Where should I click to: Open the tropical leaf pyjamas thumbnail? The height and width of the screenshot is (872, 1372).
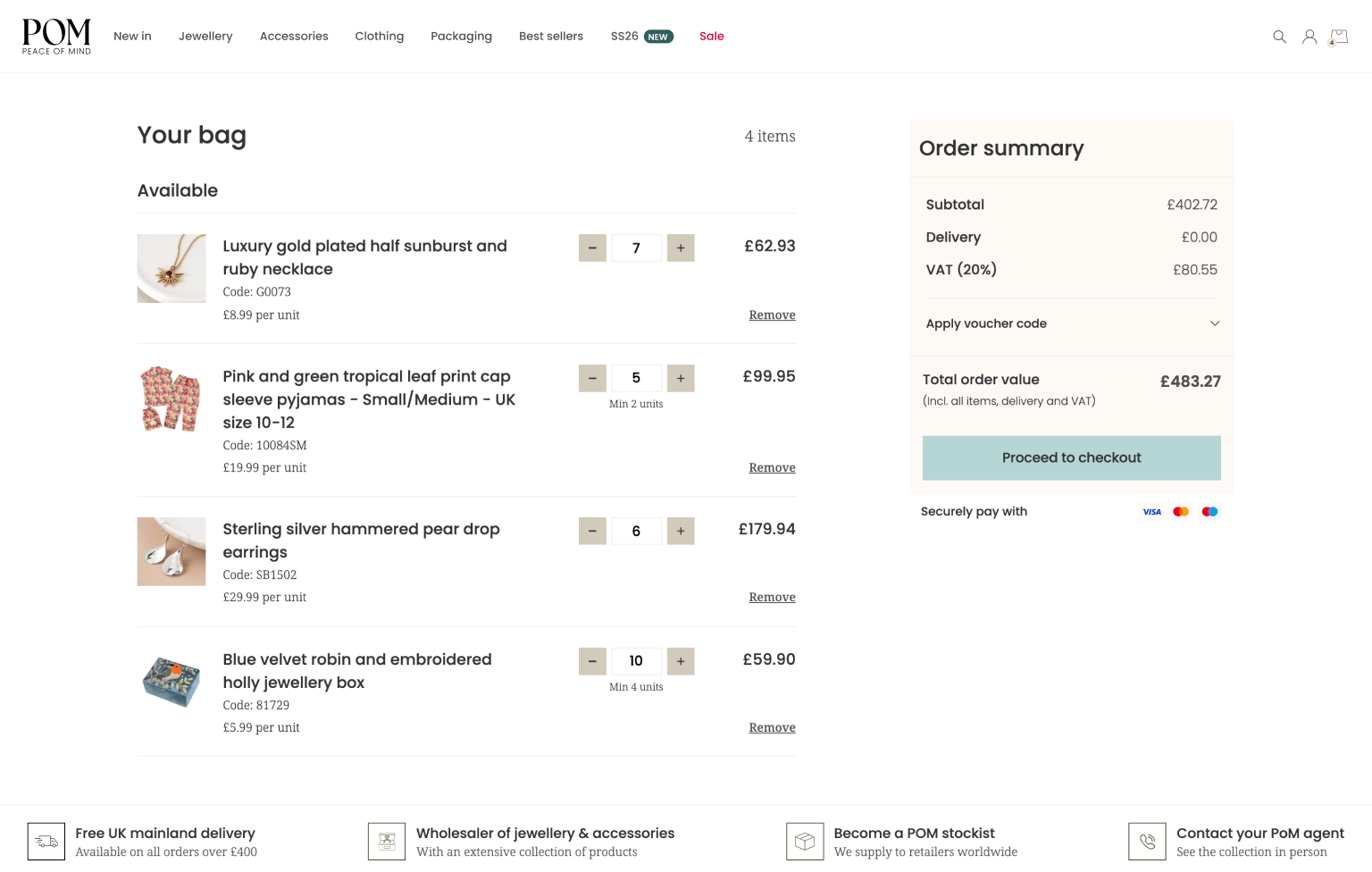(x=171, y=398)
